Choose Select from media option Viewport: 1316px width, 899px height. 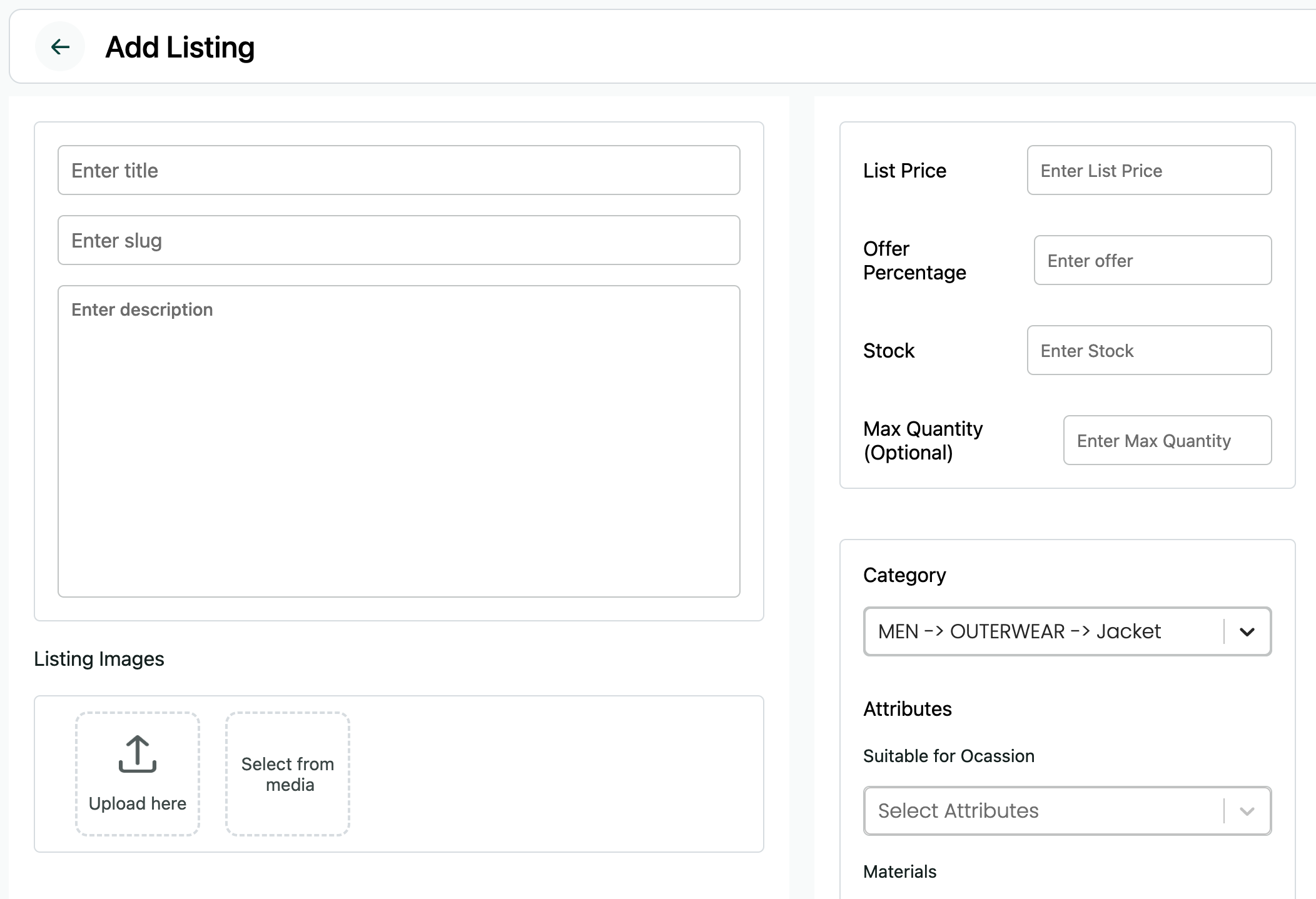click(x=287, y=774)
